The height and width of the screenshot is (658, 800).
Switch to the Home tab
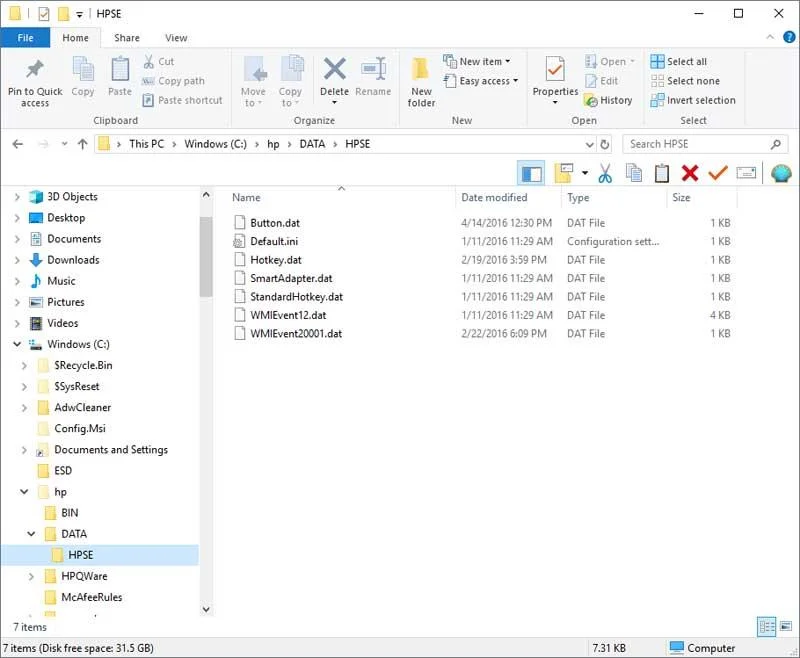[76, 38]
